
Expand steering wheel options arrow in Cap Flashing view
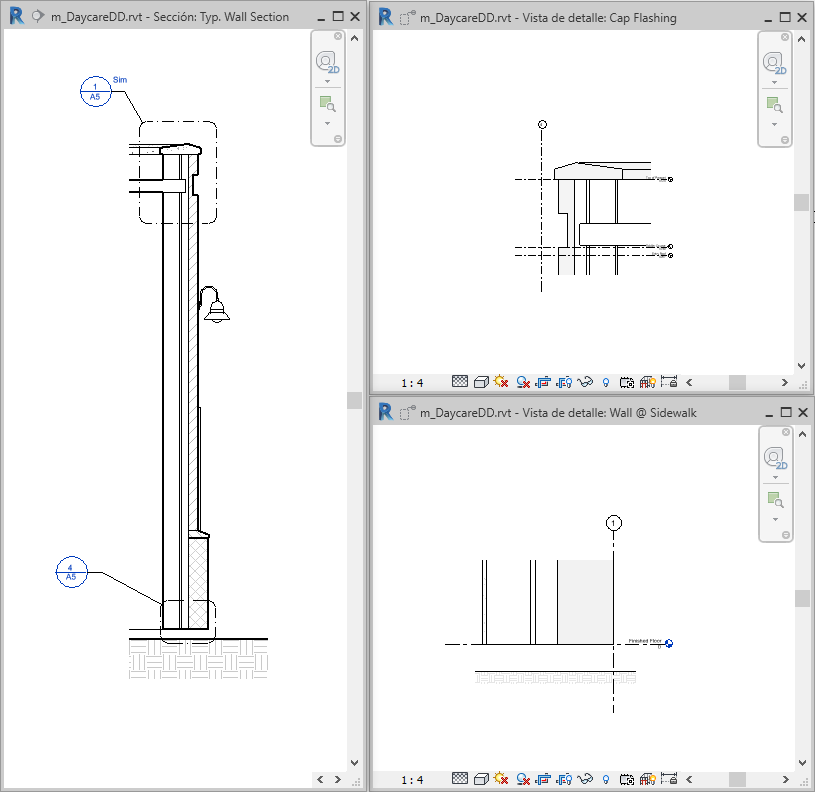click(775, 83)
